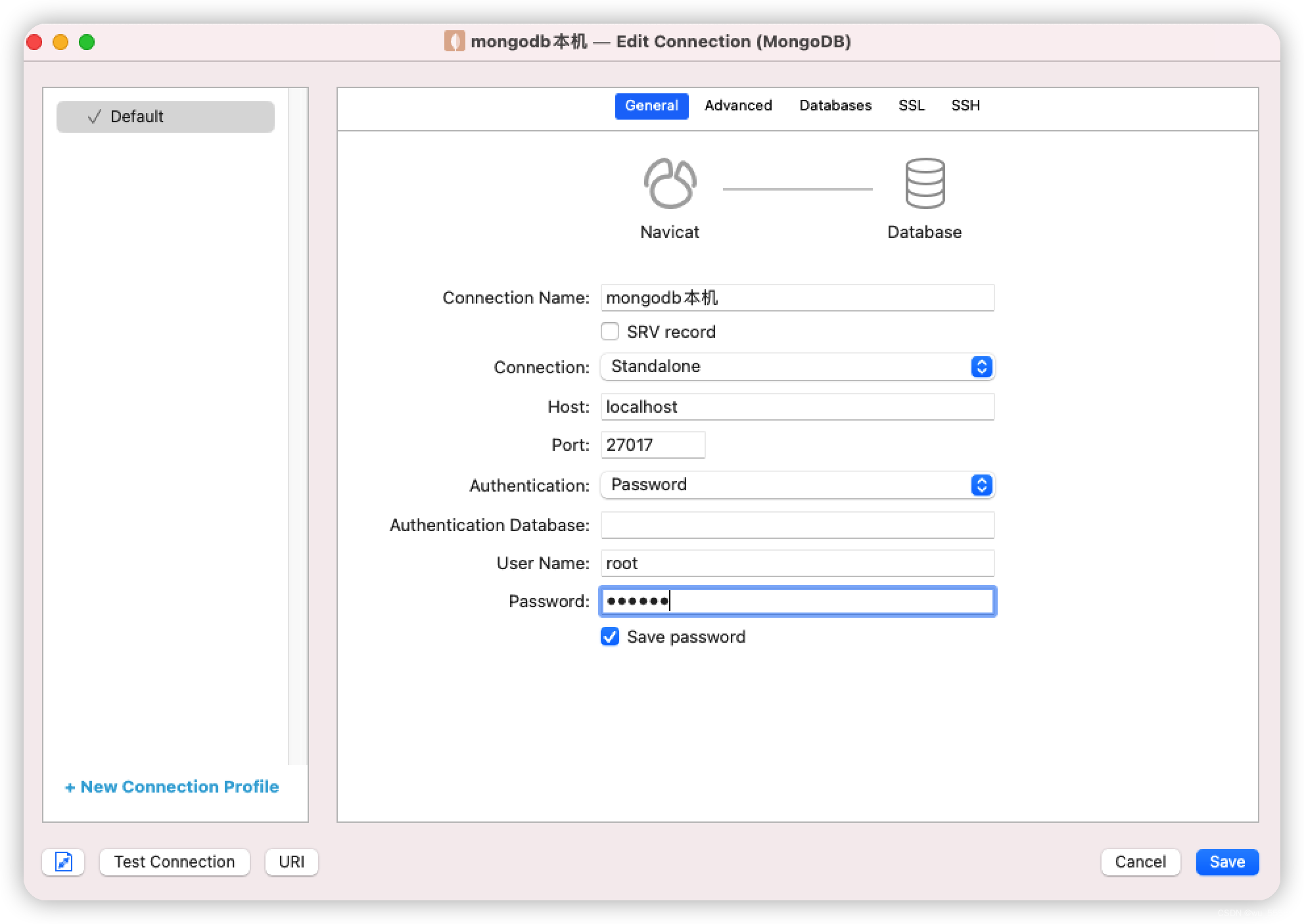Go to the SSL tab

[x=912, y=106]
